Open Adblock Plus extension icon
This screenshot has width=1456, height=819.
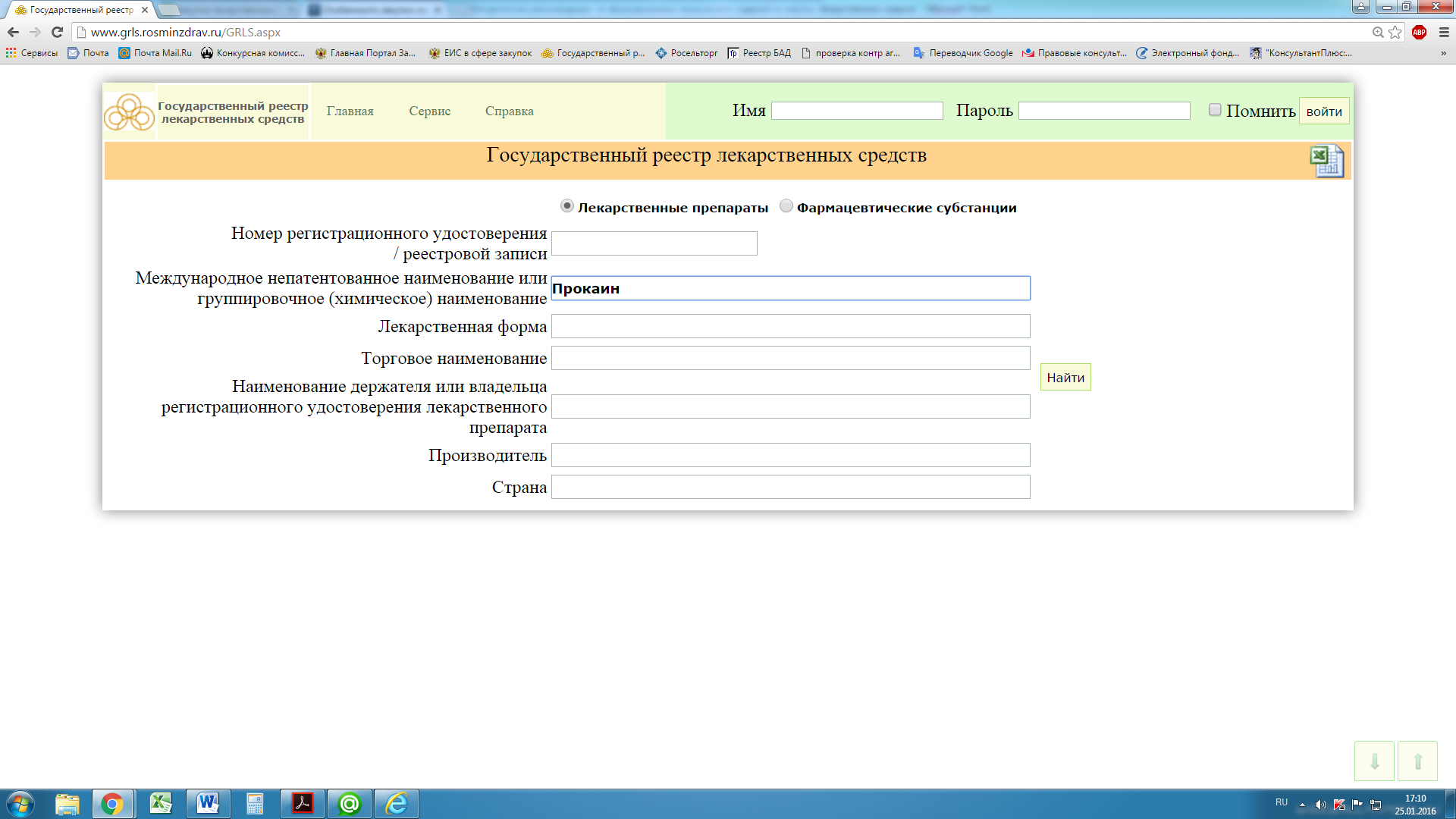(1419, 32)
